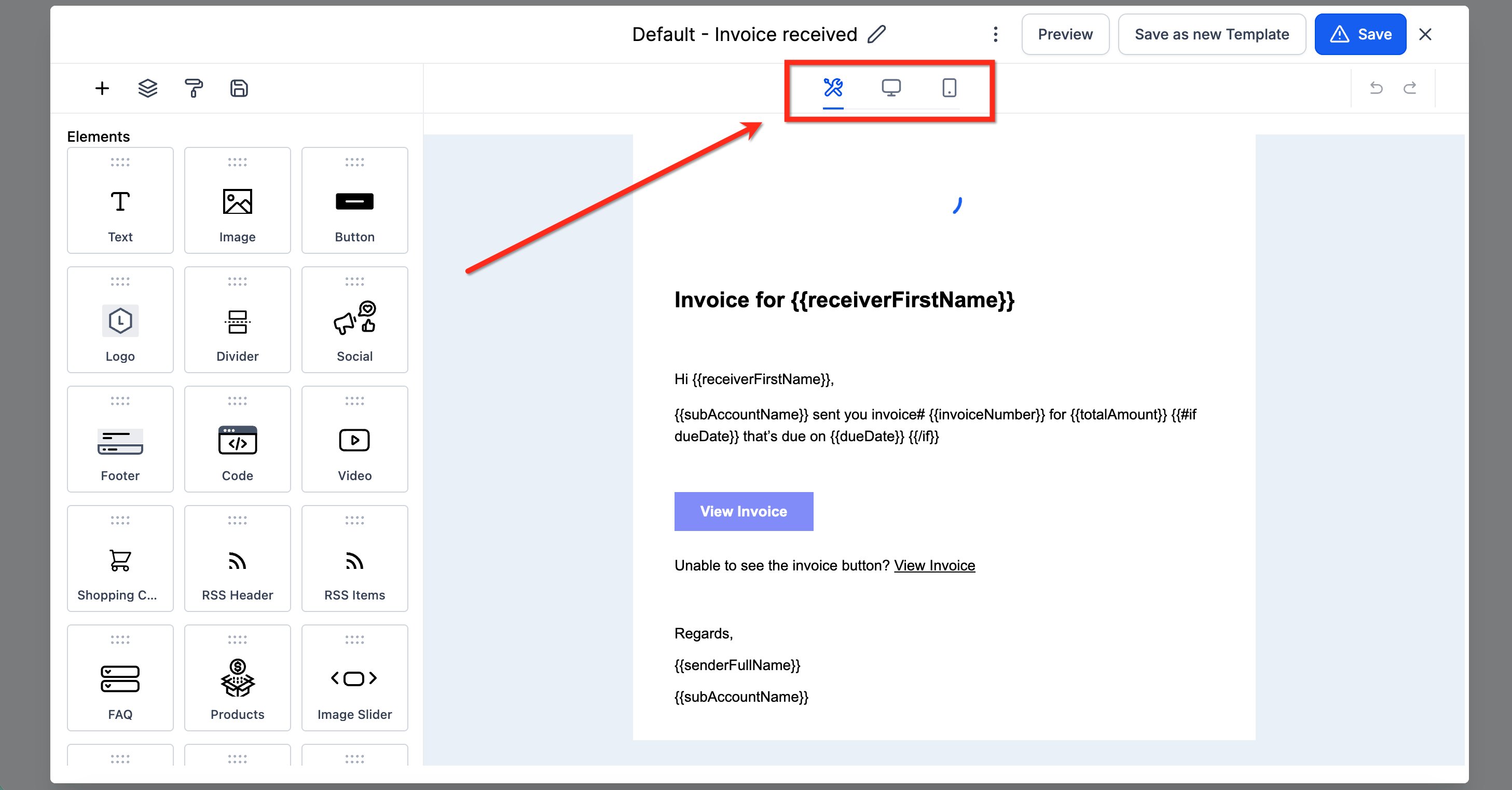Click the purple View Invoice button
1512x790 pixels.
click(x=743, y=511)
